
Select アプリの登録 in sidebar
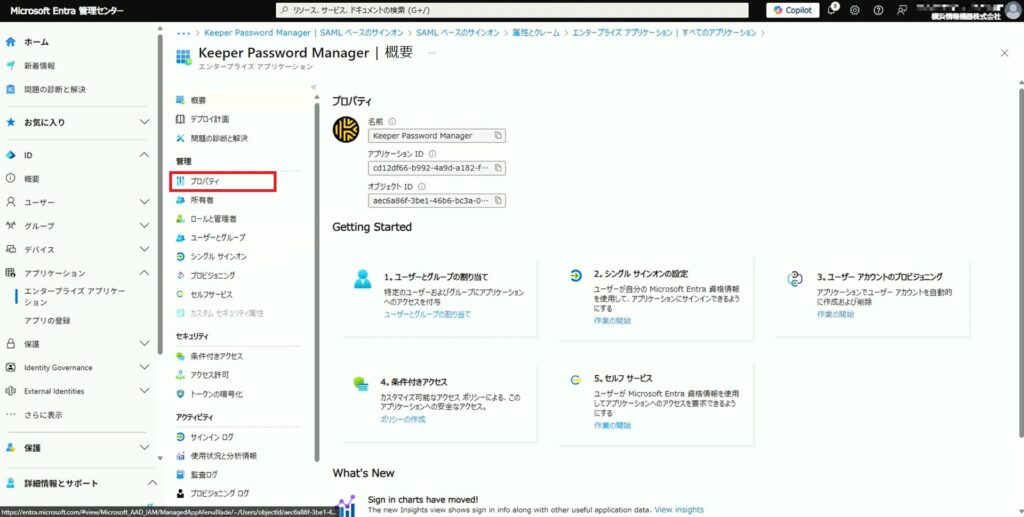click(47, 321)
